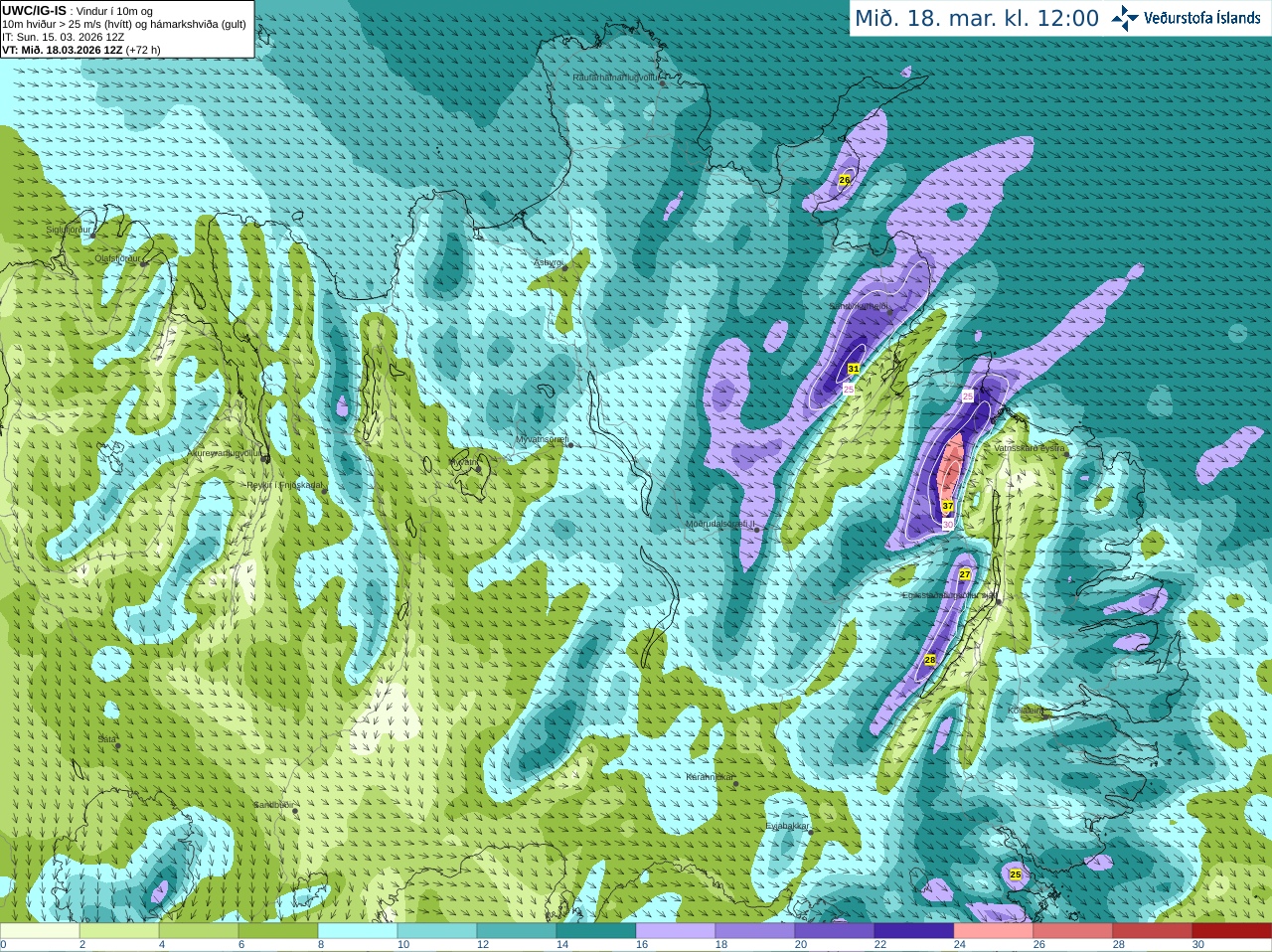The image size is (1272, 952).
Task: Click the Ólafsfjörður station dot
Action: (x=142, y=263)
